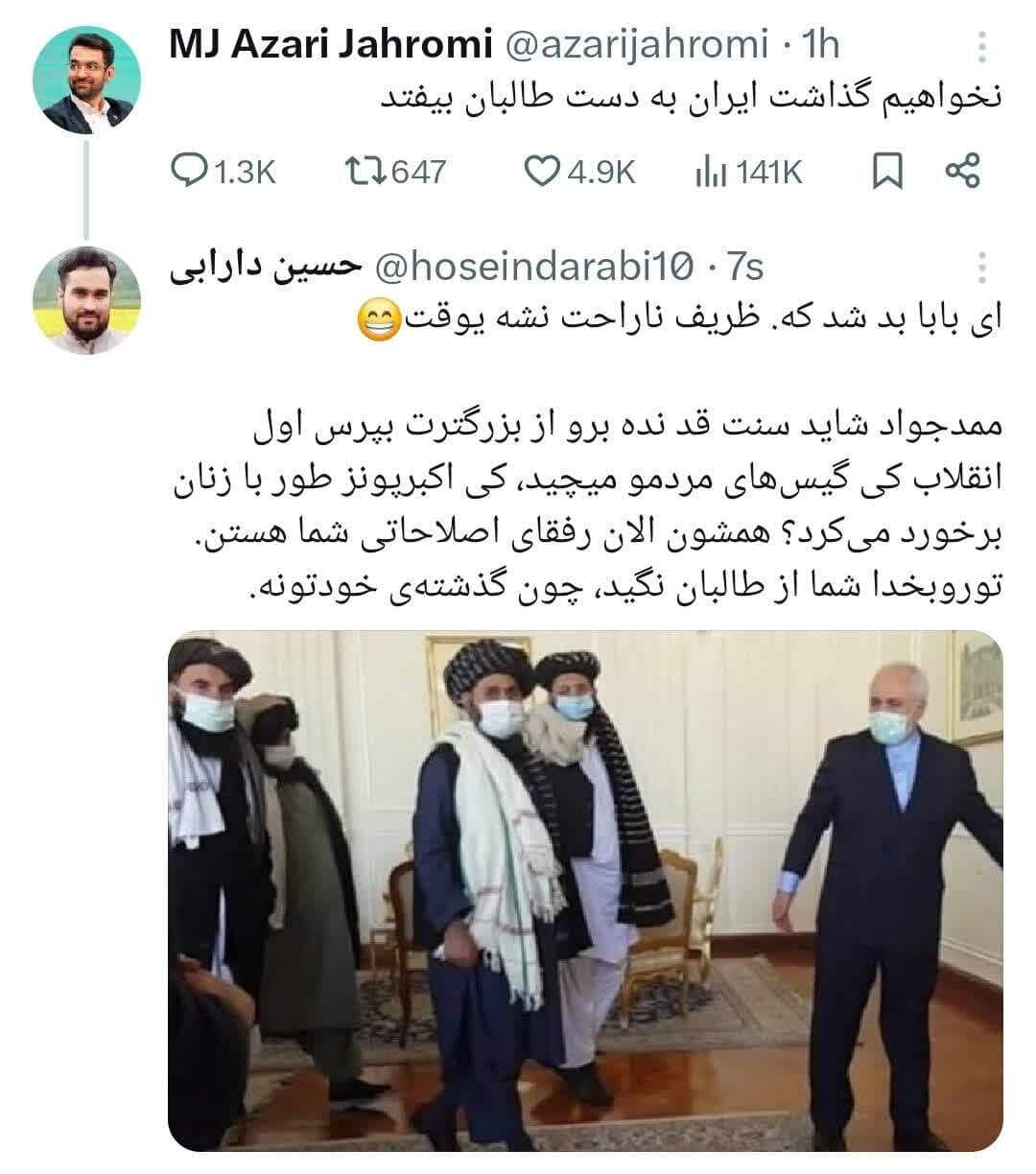Screen dimensions: 1036x1174
Task: Click the share icon on first tweet
Action: (x=962, y=172)
